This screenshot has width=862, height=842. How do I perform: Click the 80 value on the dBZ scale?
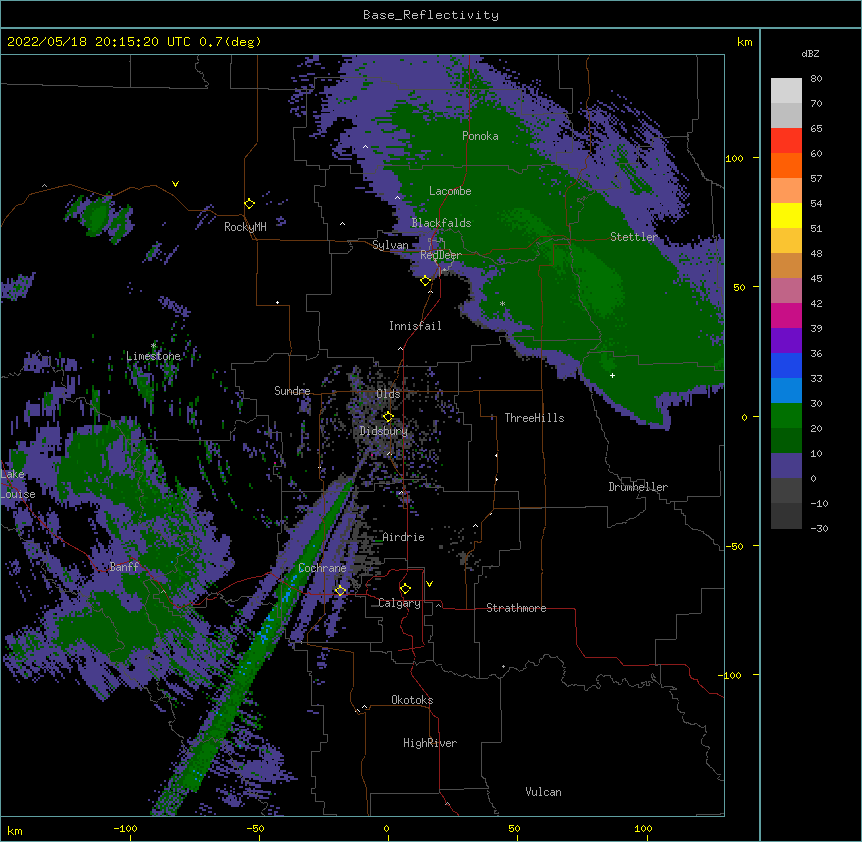click(816, 79)
